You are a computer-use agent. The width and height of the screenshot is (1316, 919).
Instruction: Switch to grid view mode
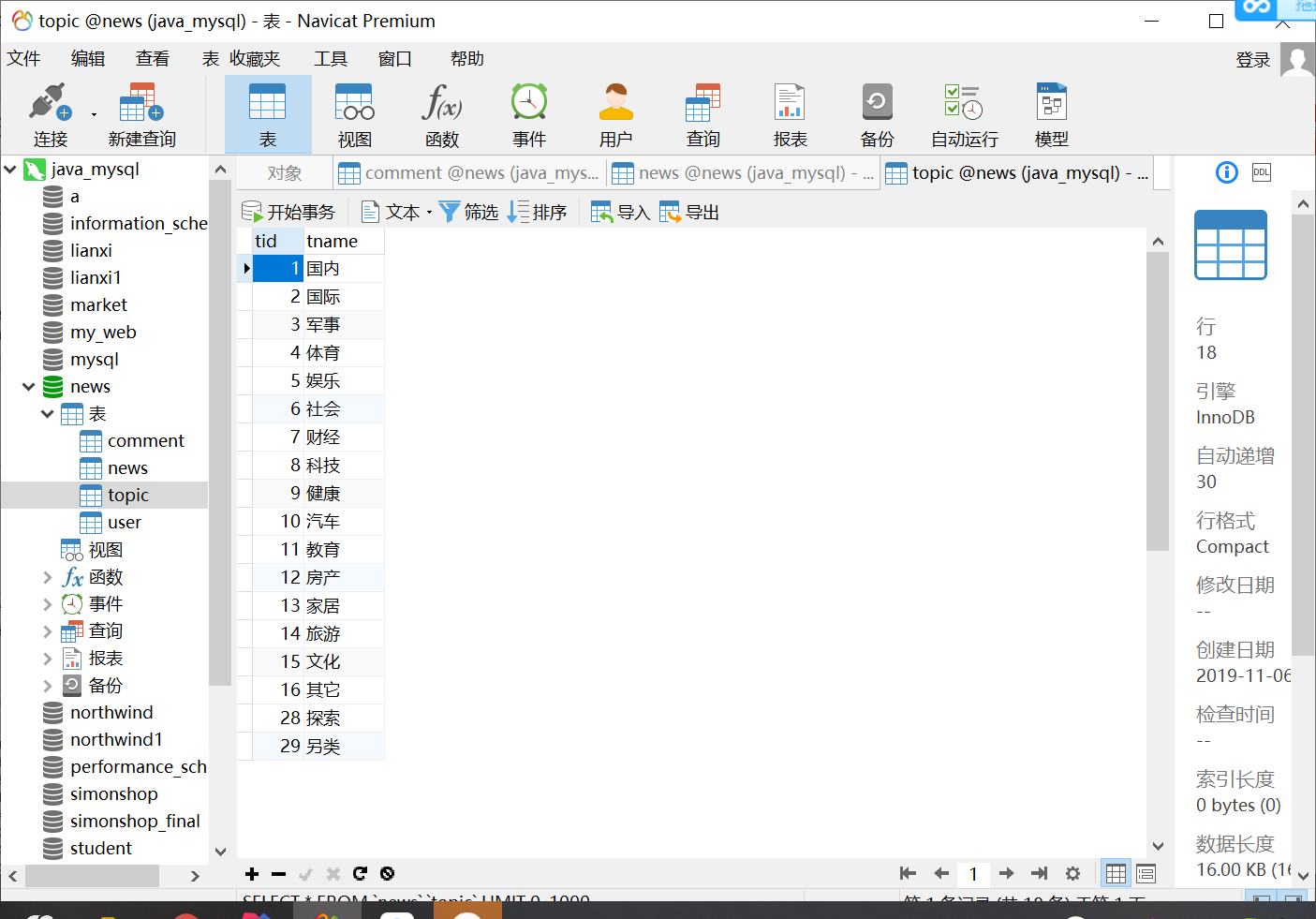[1116, 873]
